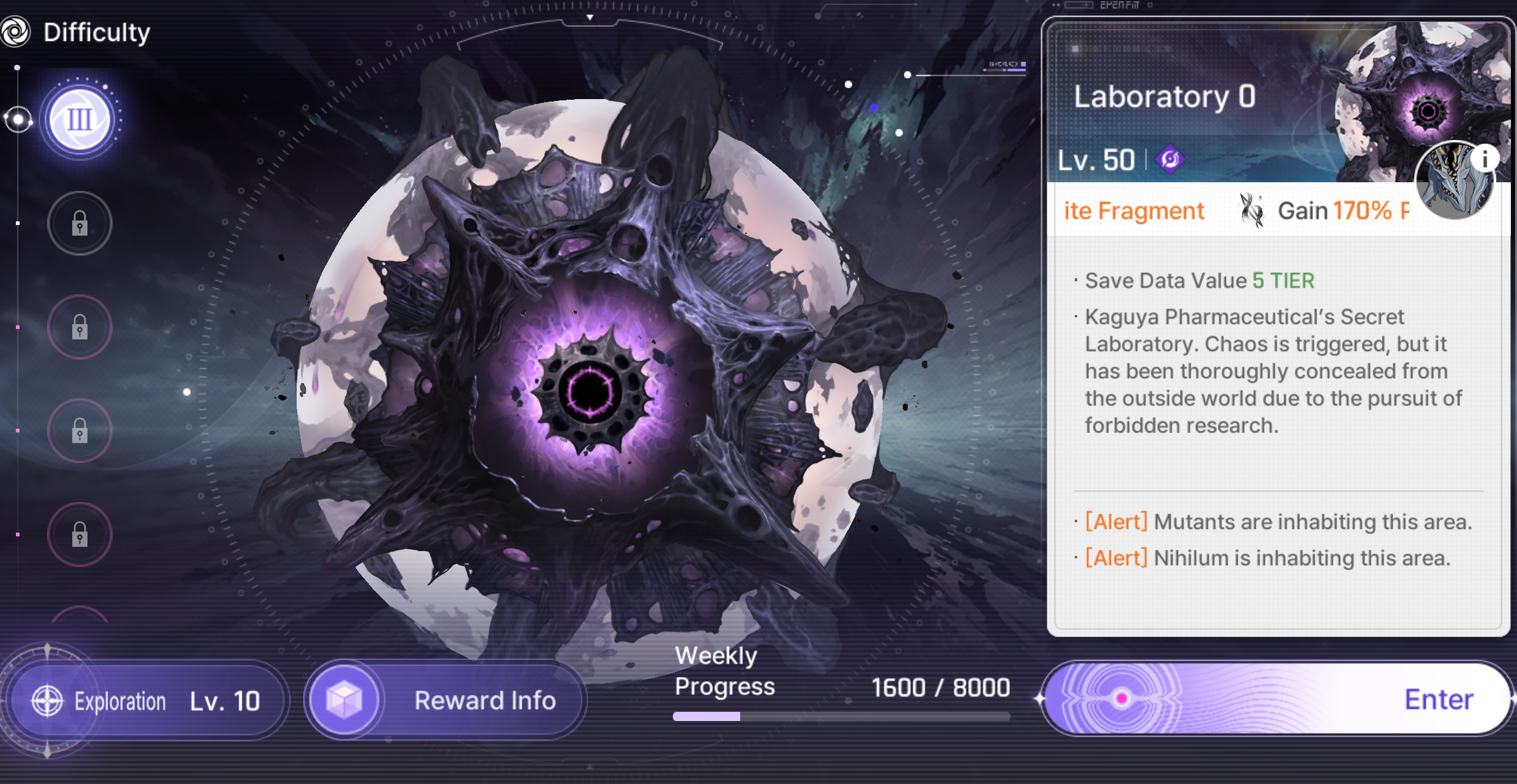Click the purple attribute icon near Lv. 50
The image size is (1517, 784).
[x=1170, y=160]
